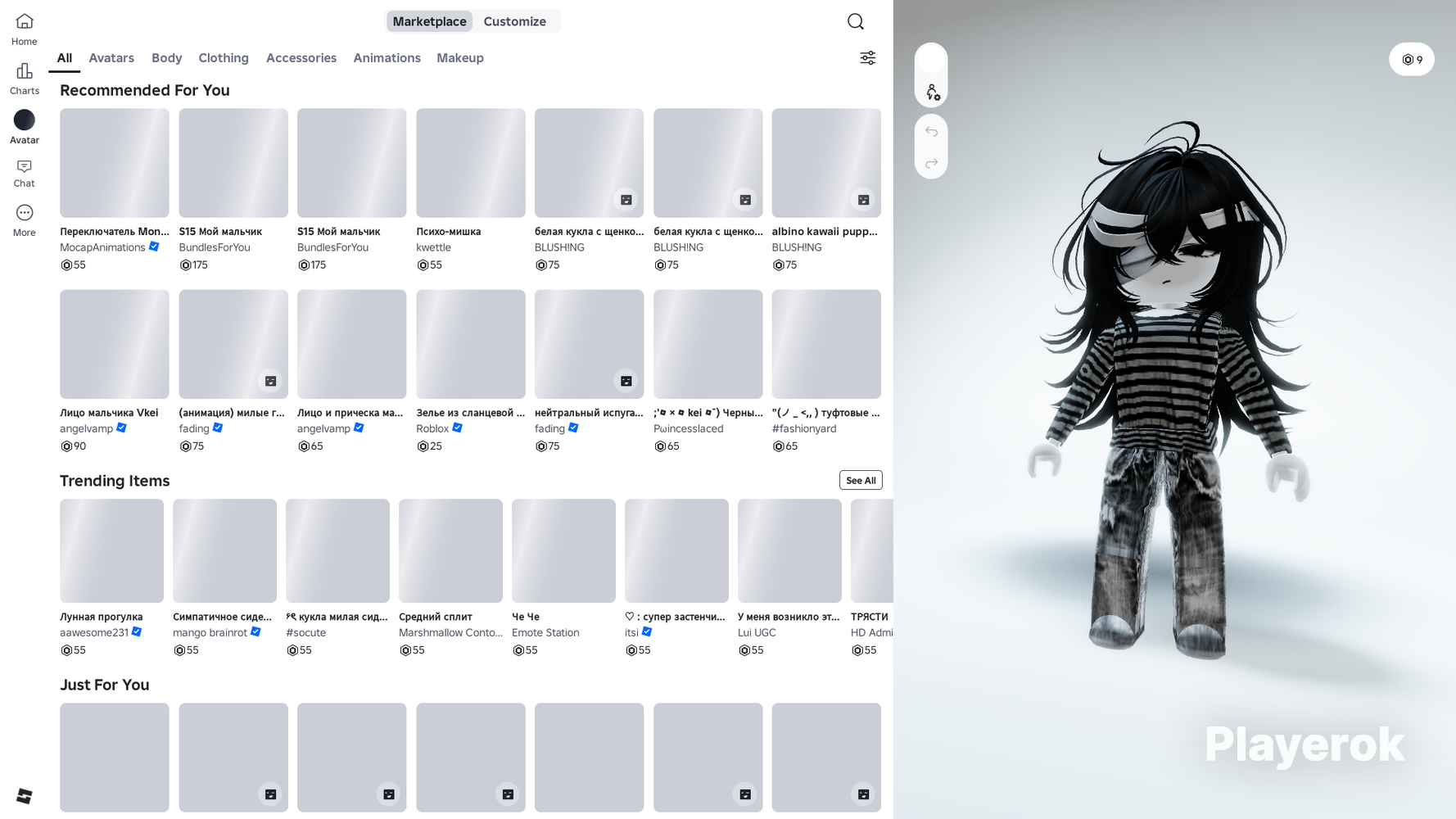
Task: Click the "Trending Items" heading
Action: 115,481
